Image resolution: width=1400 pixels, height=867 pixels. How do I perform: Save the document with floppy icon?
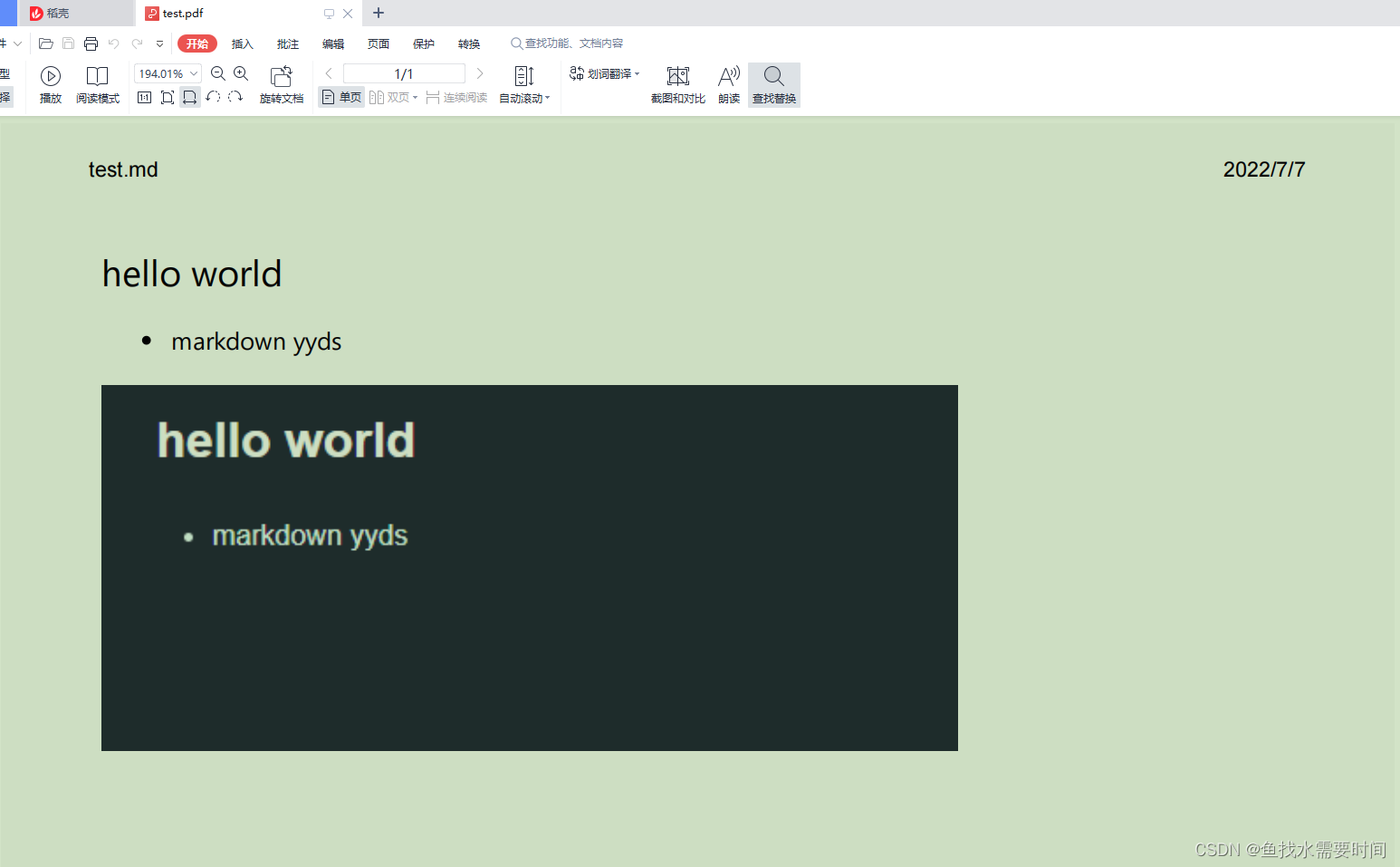click(69, 43)
